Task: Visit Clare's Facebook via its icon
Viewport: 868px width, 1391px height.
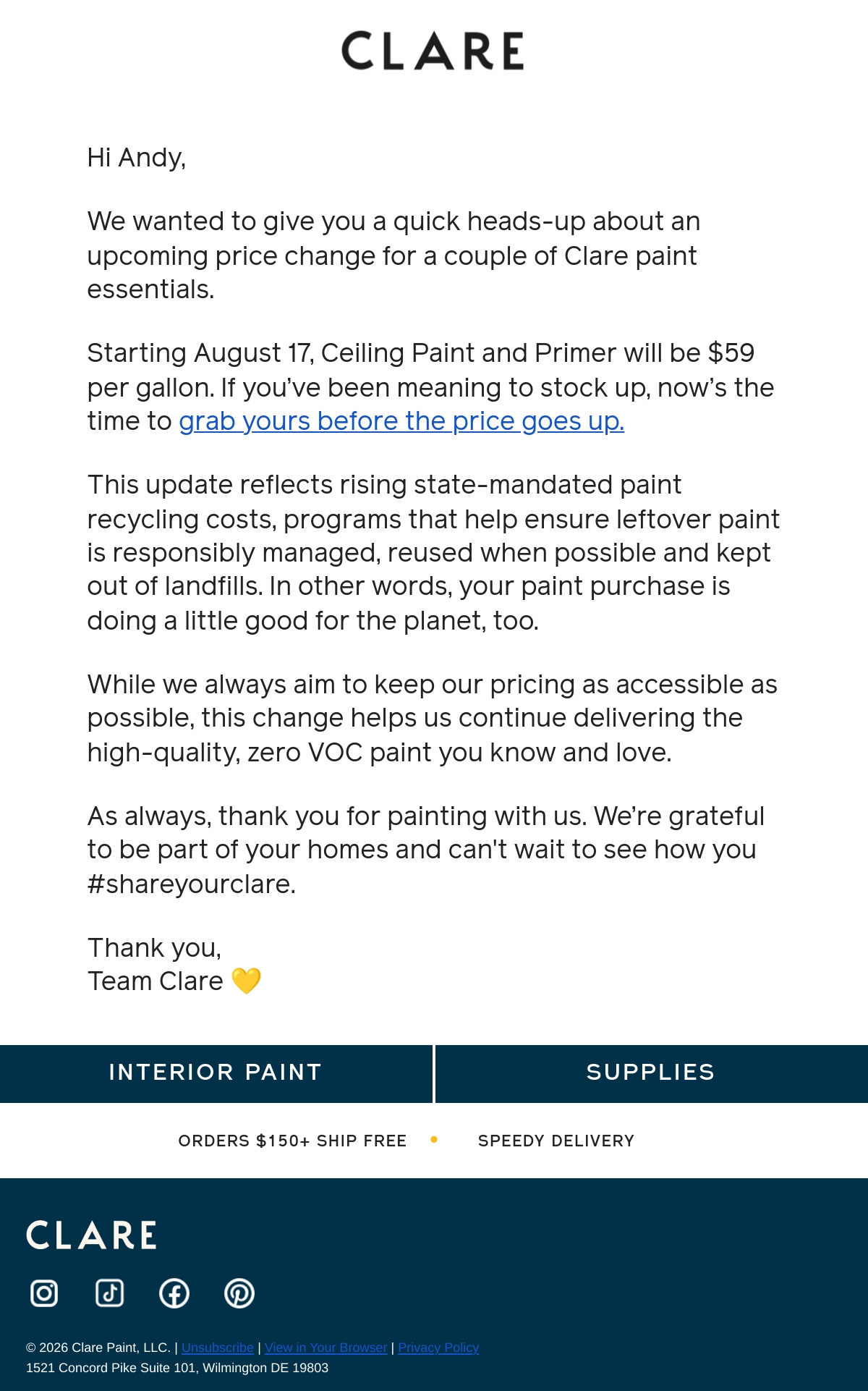Action: point(174,1293)
